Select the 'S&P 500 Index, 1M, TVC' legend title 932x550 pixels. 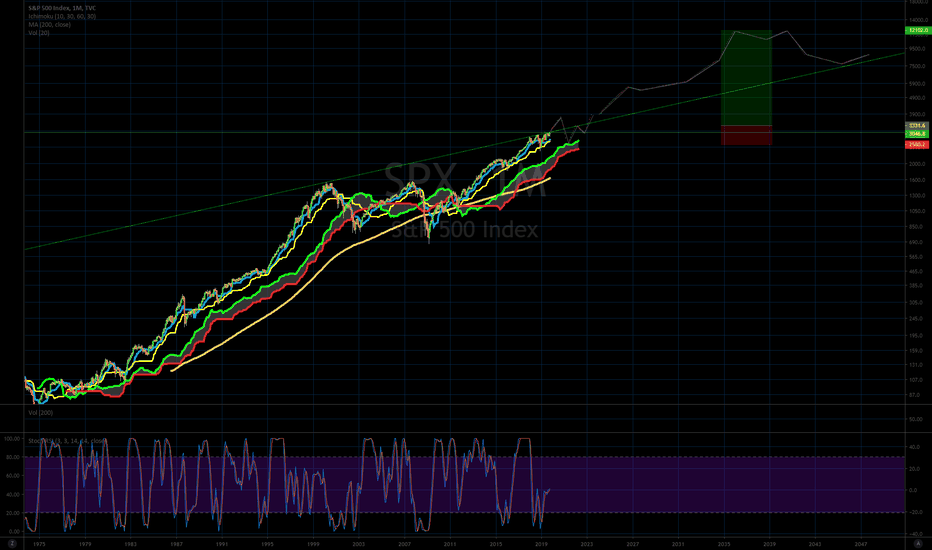click(62, 8)
